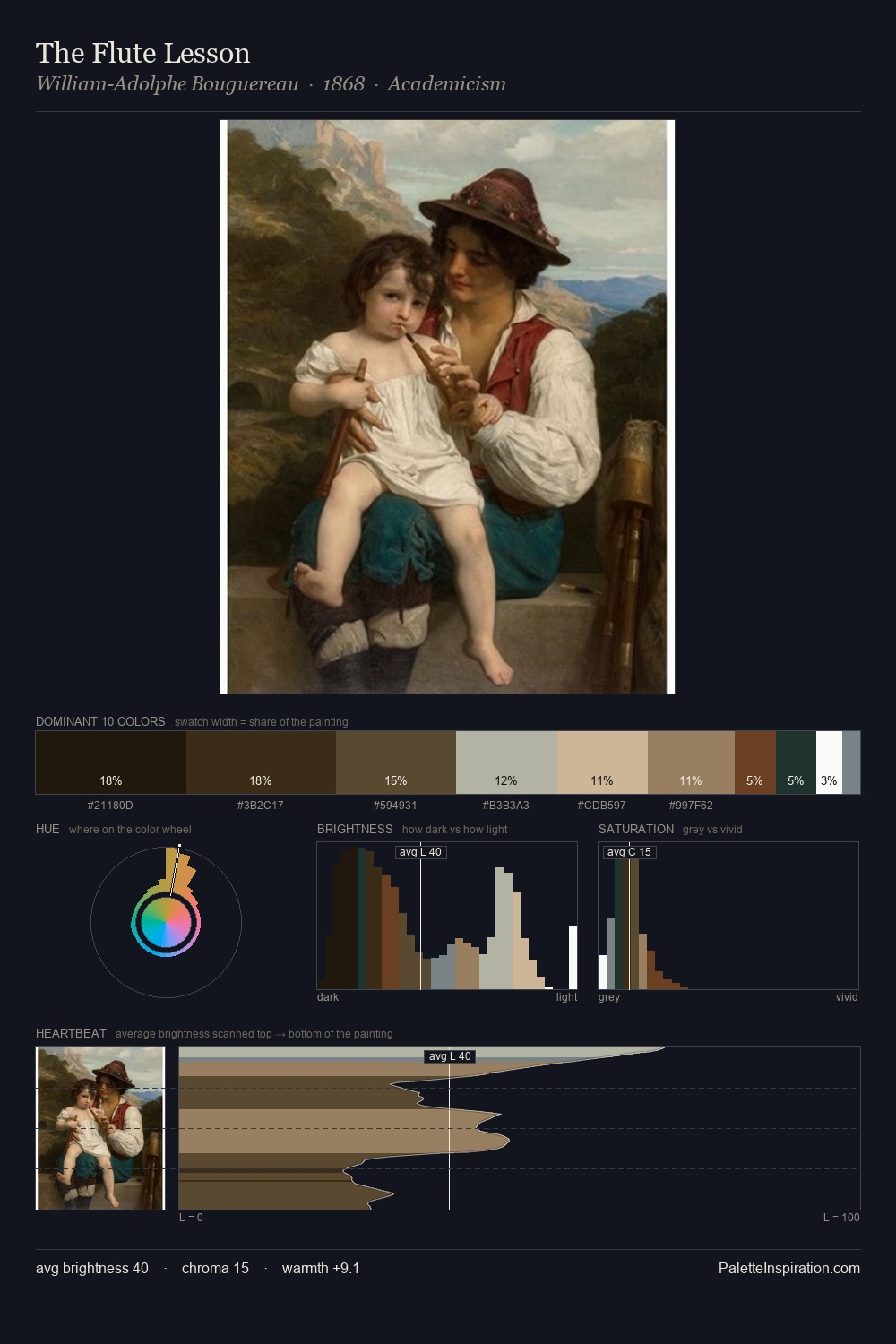Click the #21180D hex code text
The image size is (896, 1344).
click(x=110, y=805)
